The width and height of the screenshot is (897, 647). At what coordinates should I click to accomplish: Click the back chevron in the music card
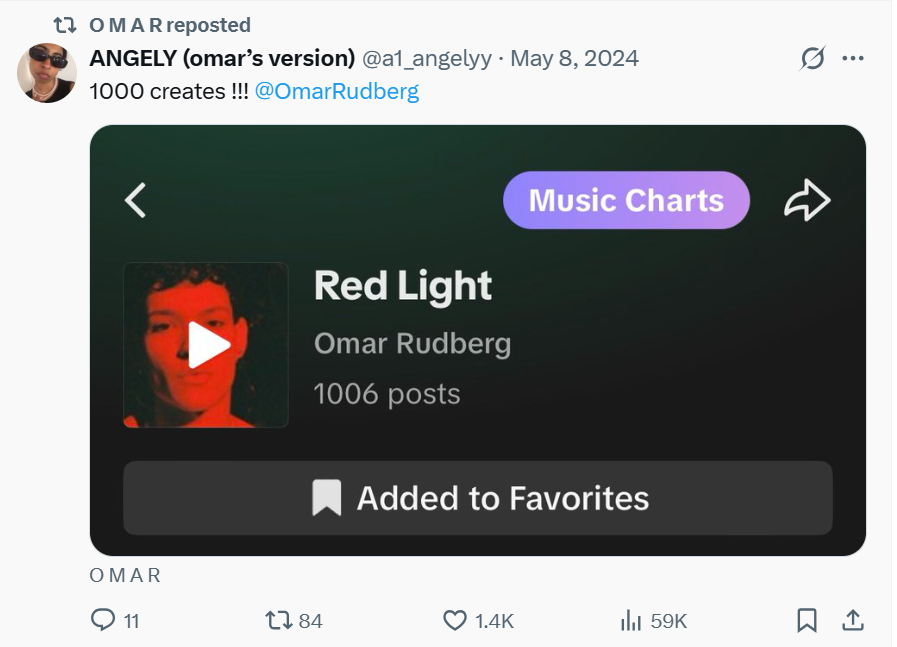coord(135,200)
